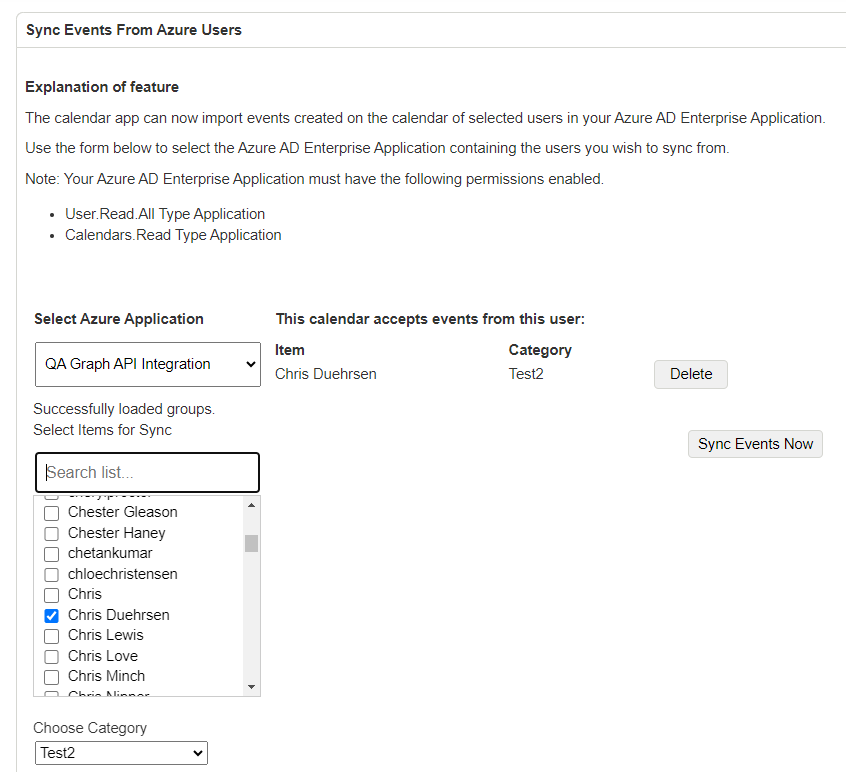Viewport: 846px width, 772px height.
Task: Click the user list scroll up arrow
Action: (x=251, y=505)
